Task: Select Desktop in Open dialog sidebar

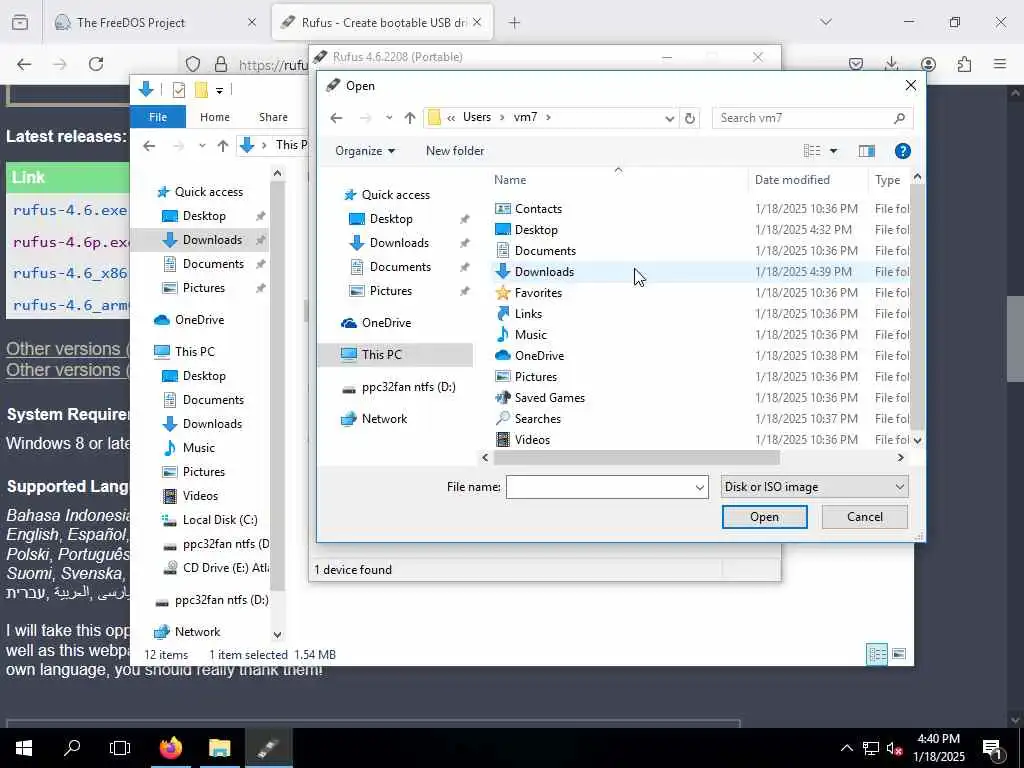Action: tap(381, 219)
